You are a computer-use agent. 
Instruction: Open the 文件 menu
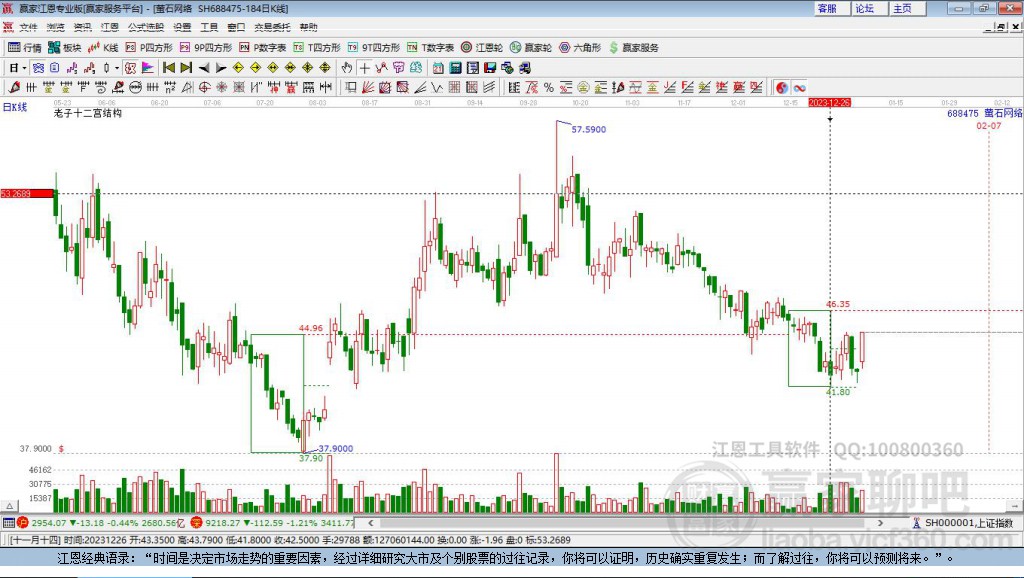tap(28, 27)
